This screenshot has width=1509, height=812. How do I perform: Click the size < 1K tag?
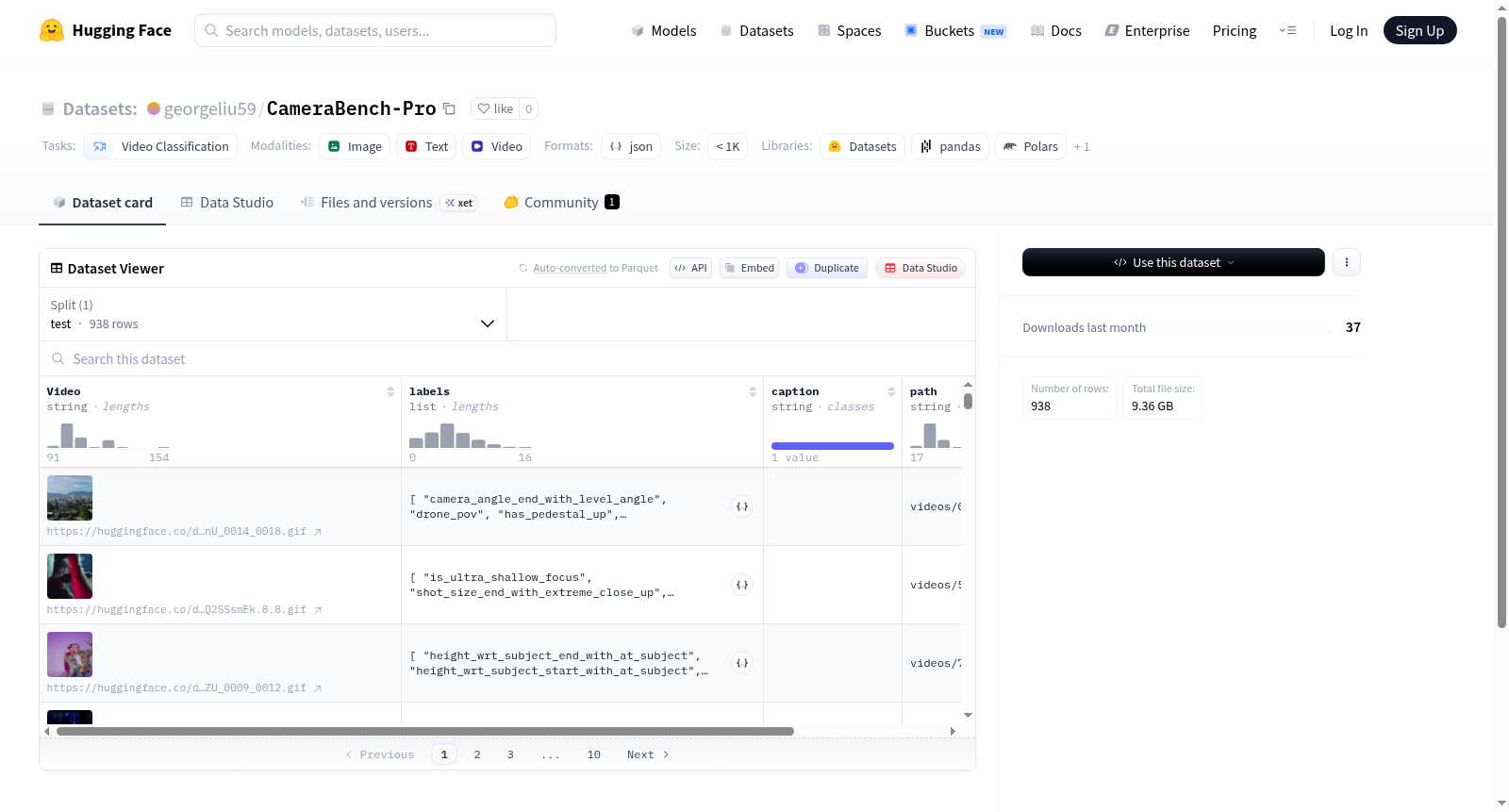pos(727,146)
